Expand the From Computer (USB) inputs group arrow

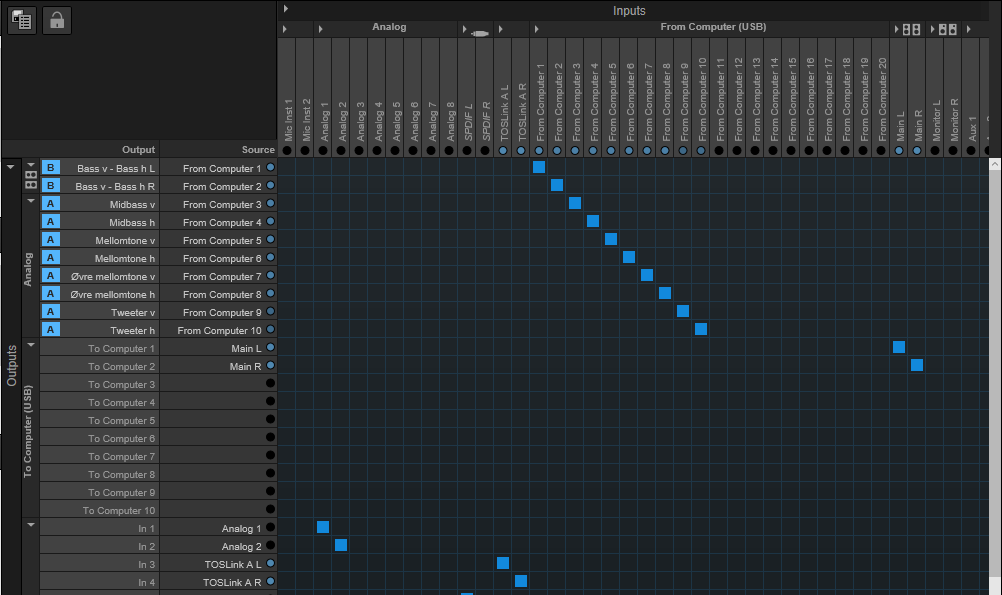pos(537,29)
